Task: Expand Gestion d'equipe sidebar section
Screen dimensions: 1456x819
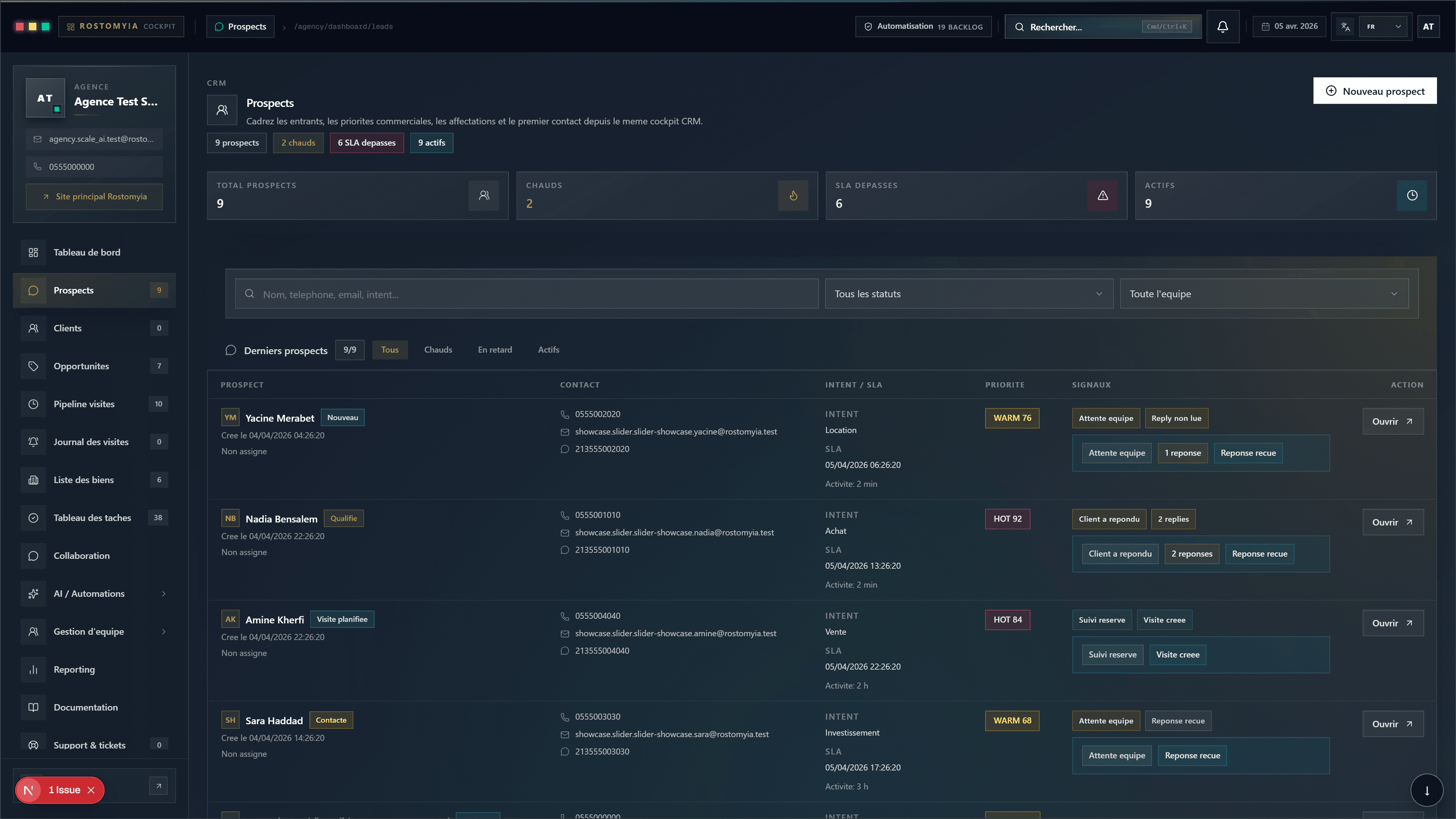Action: pos(94,632)
